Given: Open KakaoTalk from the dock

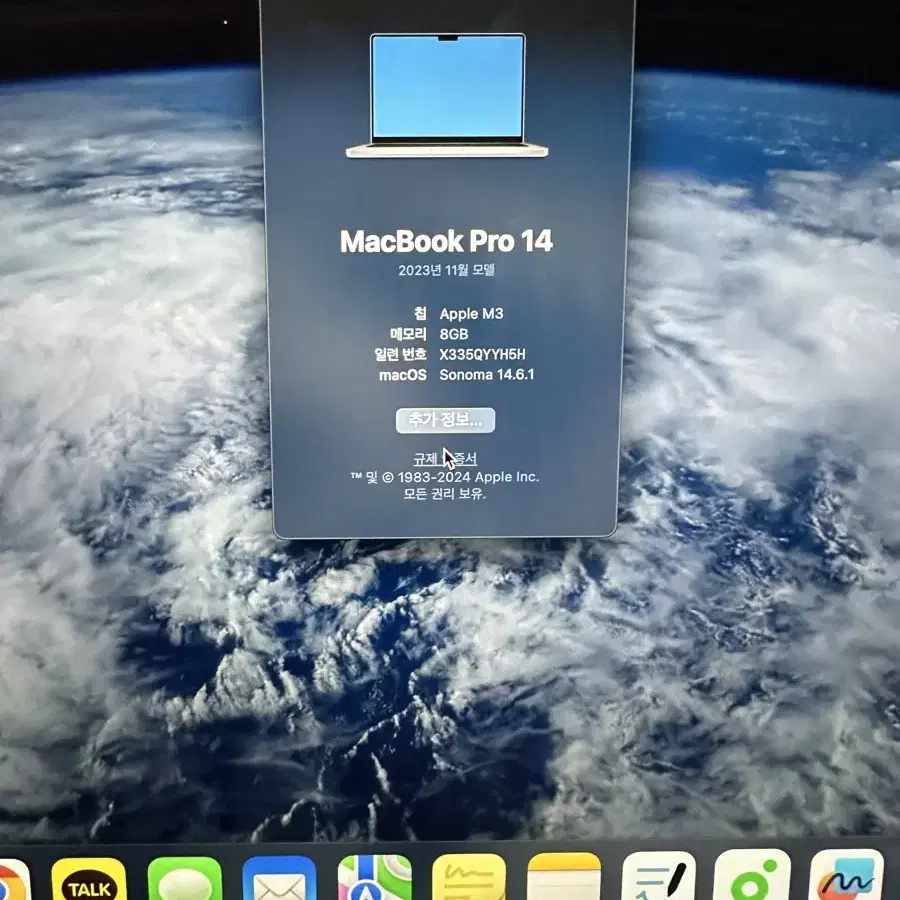Looking at the screenshot, I should click(89, 879).
